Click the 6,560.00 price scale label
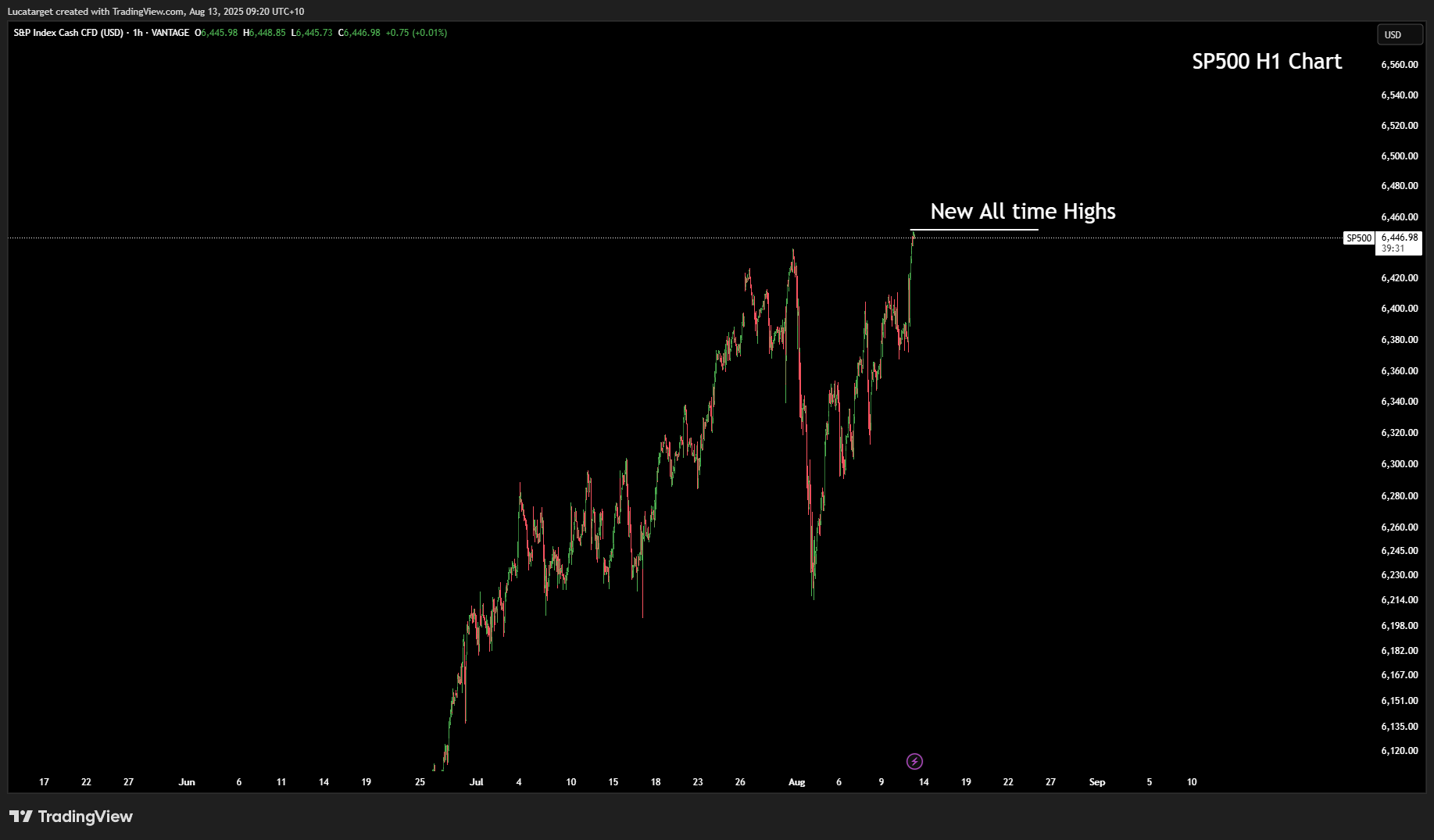Image resolution: width=1434 pixels, height=840 pixels. (1399, 65)
